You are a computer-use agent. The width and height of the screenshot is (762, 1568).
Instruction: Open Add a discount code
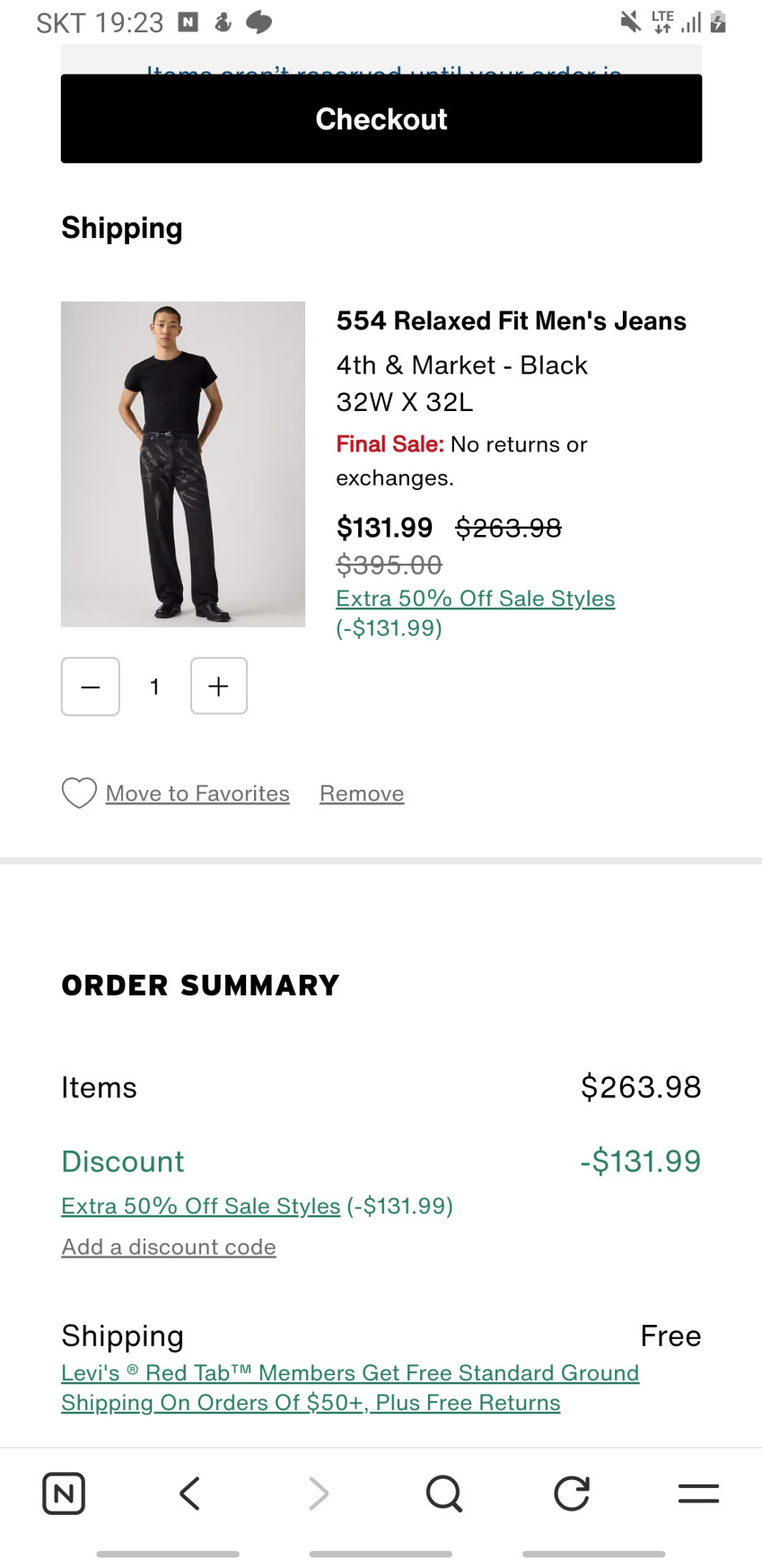(169, 1247)
